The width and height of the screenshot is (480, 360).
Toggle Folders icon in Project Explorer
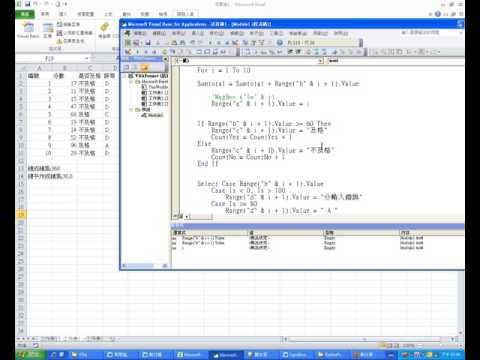click(144, 67)
